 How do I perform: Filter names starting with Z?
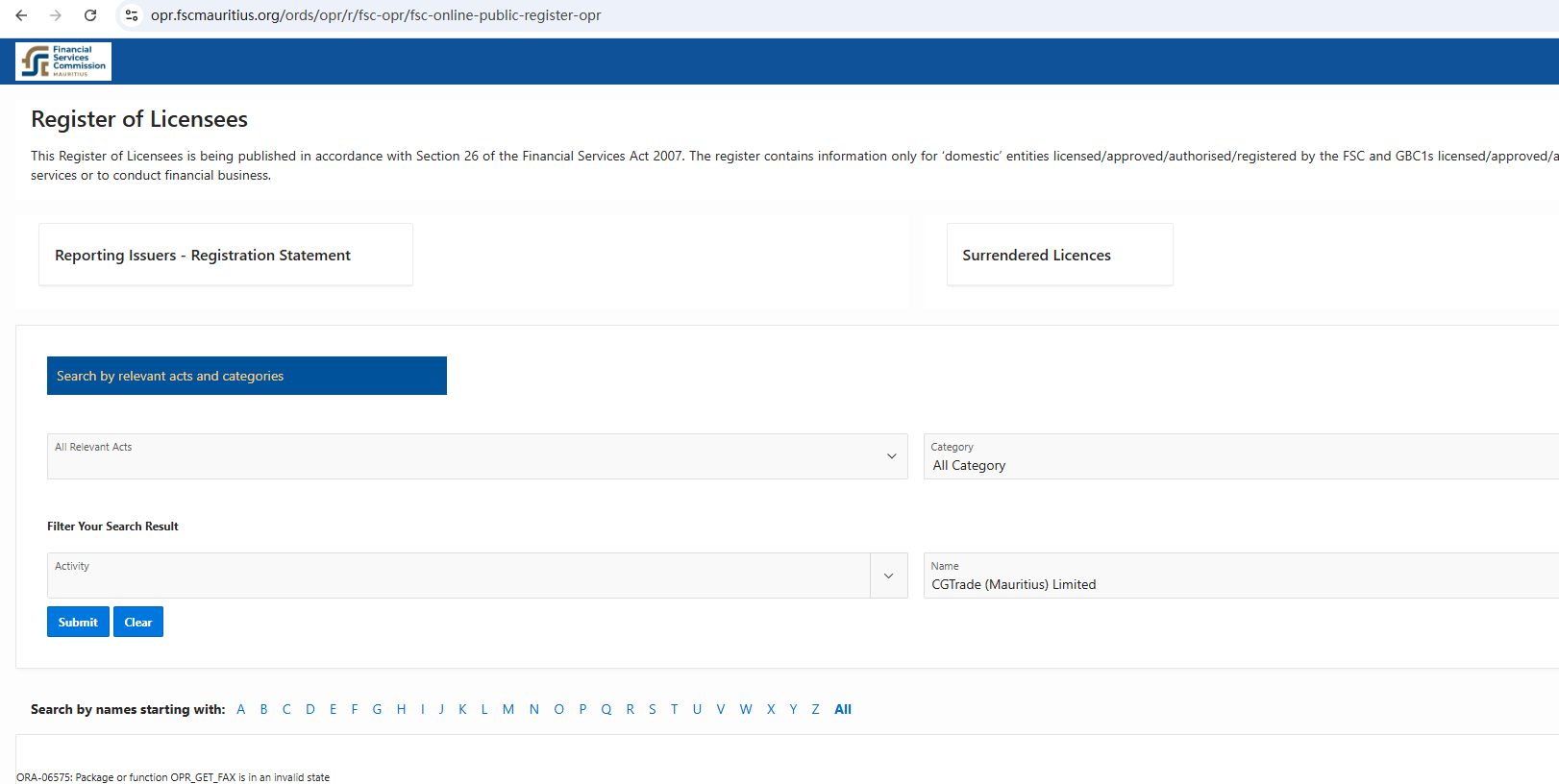(x=816, y=709)
